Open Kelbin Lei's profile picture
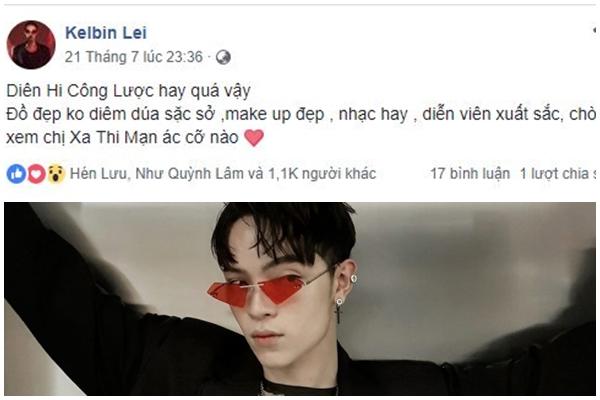 pyautogui.click(x=31, y=45)
